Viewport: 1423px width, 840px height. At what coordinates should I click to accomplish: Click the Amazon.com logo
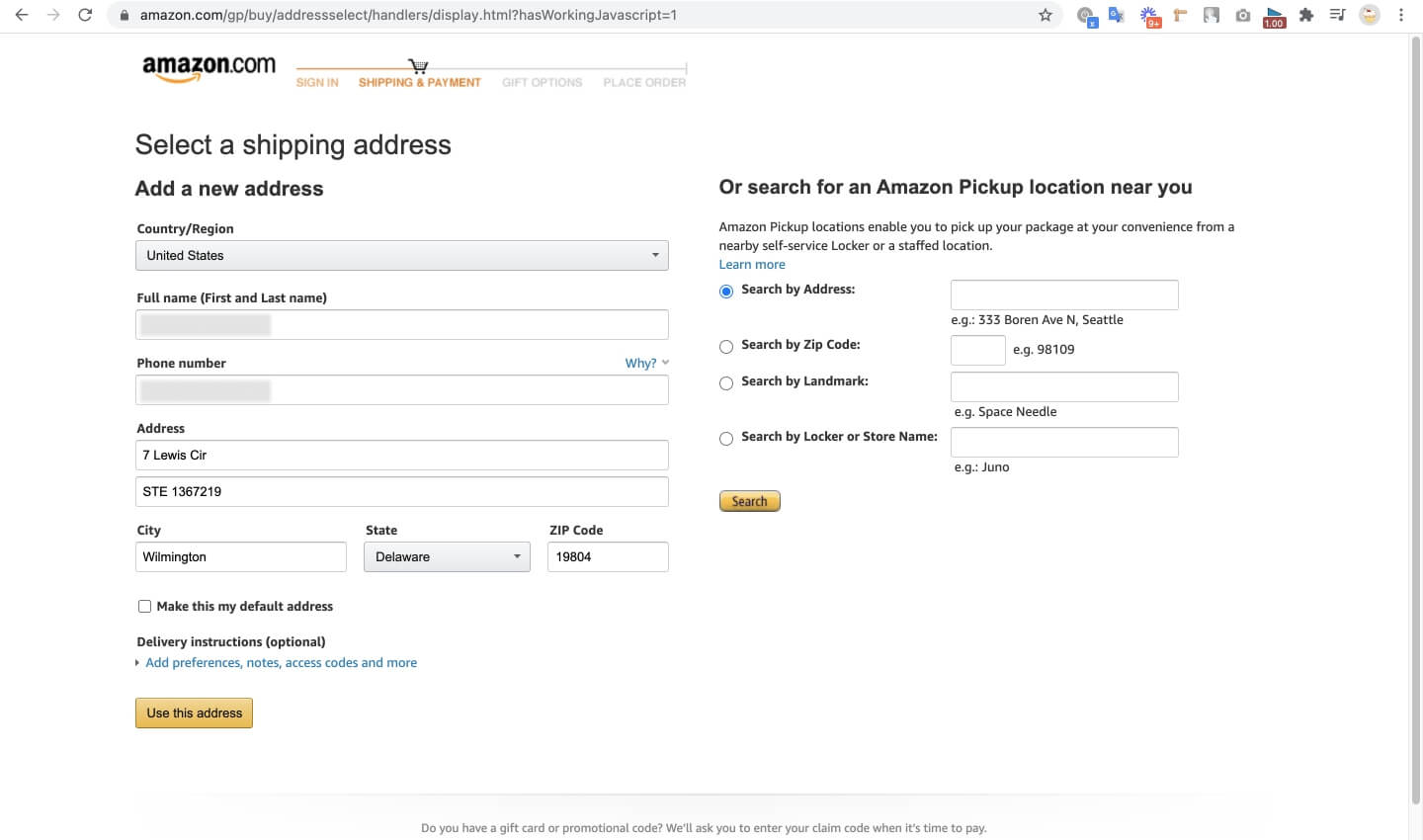(x=209, y=68)
